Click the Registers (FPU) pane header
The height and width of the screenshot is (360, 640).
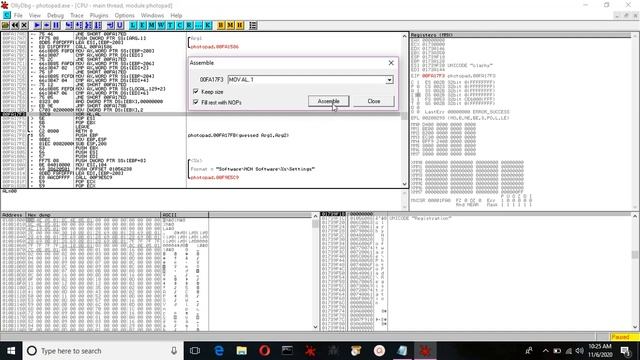520,35
